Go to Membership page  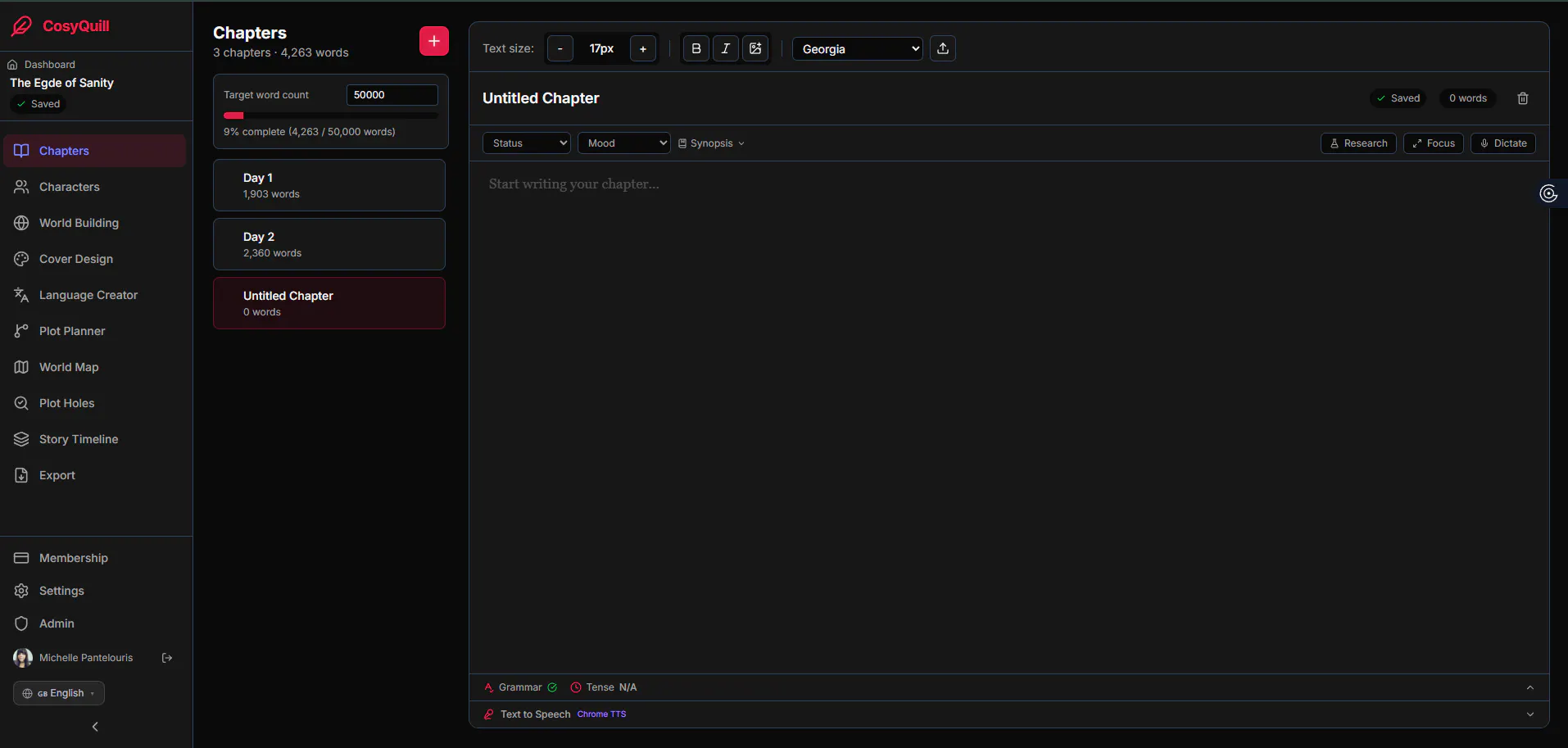pos(95,558)
